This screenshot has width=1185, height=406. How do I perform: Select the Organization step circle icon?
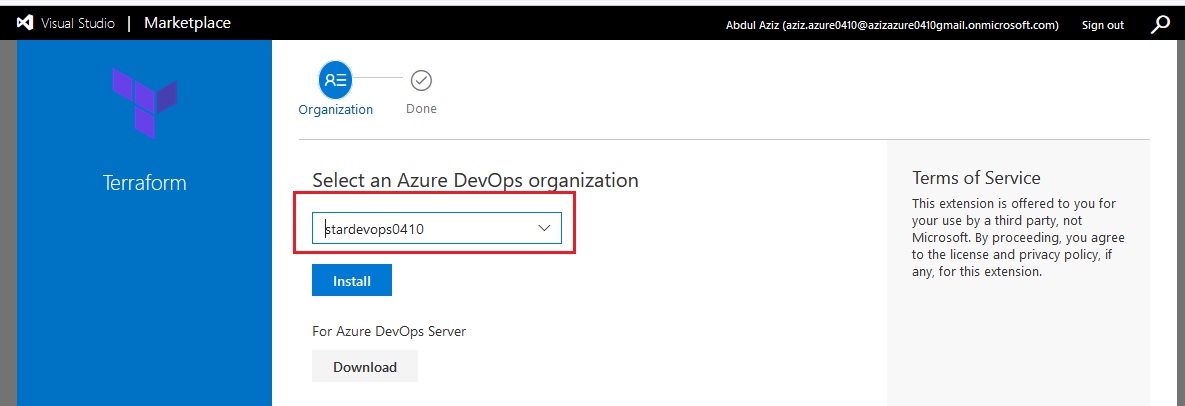(x=336, y=79)
